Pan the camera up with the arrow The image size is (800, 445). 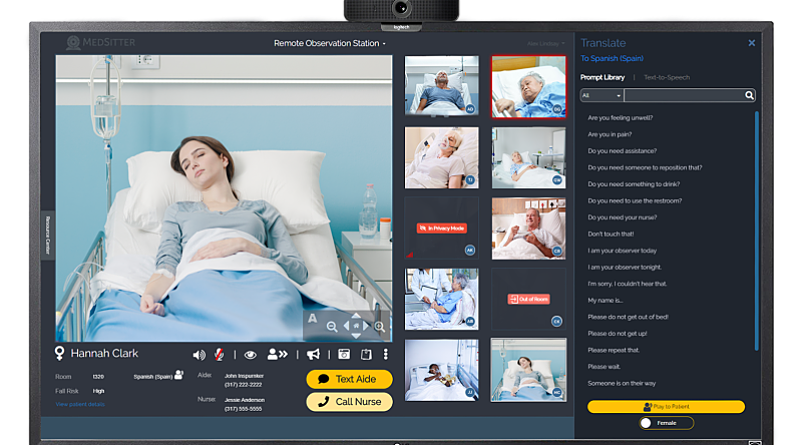point(356,316)
